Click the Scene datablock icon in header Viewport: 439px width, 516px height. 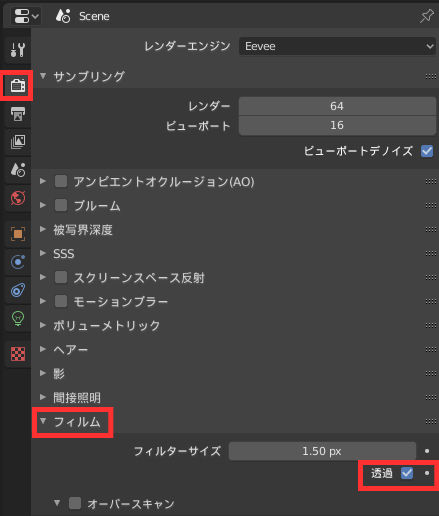(x=63, y=16)
